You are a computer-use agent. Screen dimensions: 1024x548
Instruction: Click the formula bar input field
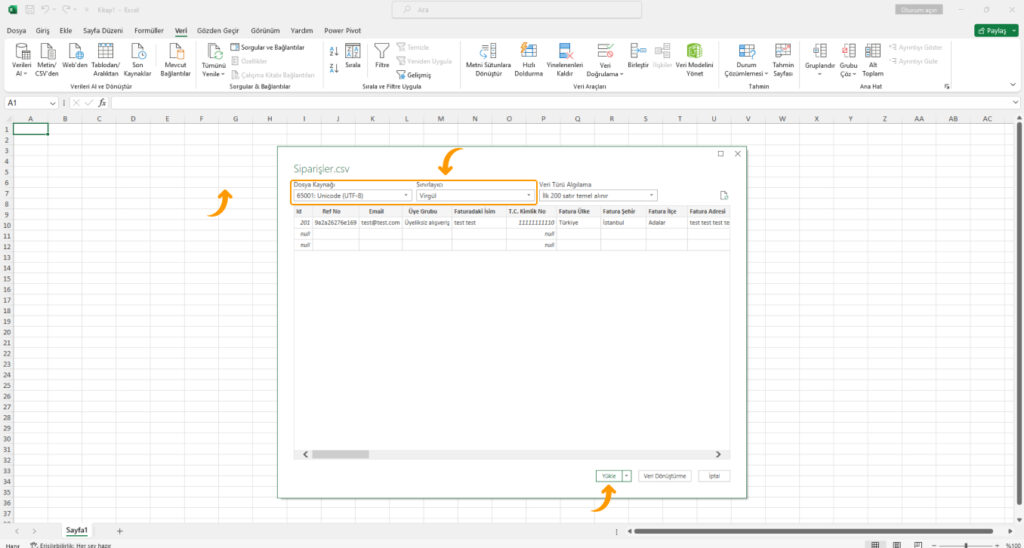pyautogui.click(x=560, y=103)
